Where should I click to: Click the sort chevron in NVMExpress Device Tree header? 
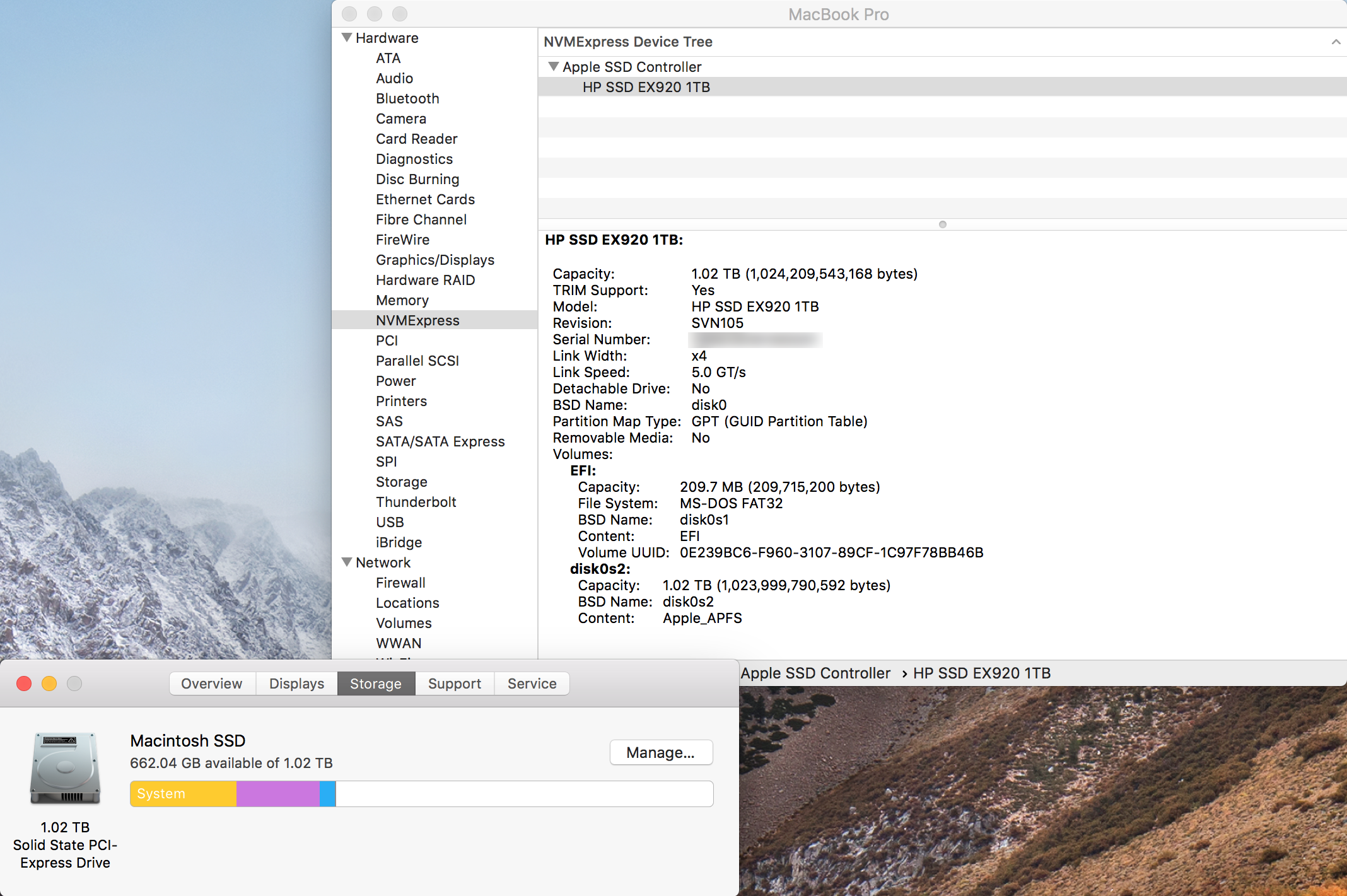(1335, 42)
